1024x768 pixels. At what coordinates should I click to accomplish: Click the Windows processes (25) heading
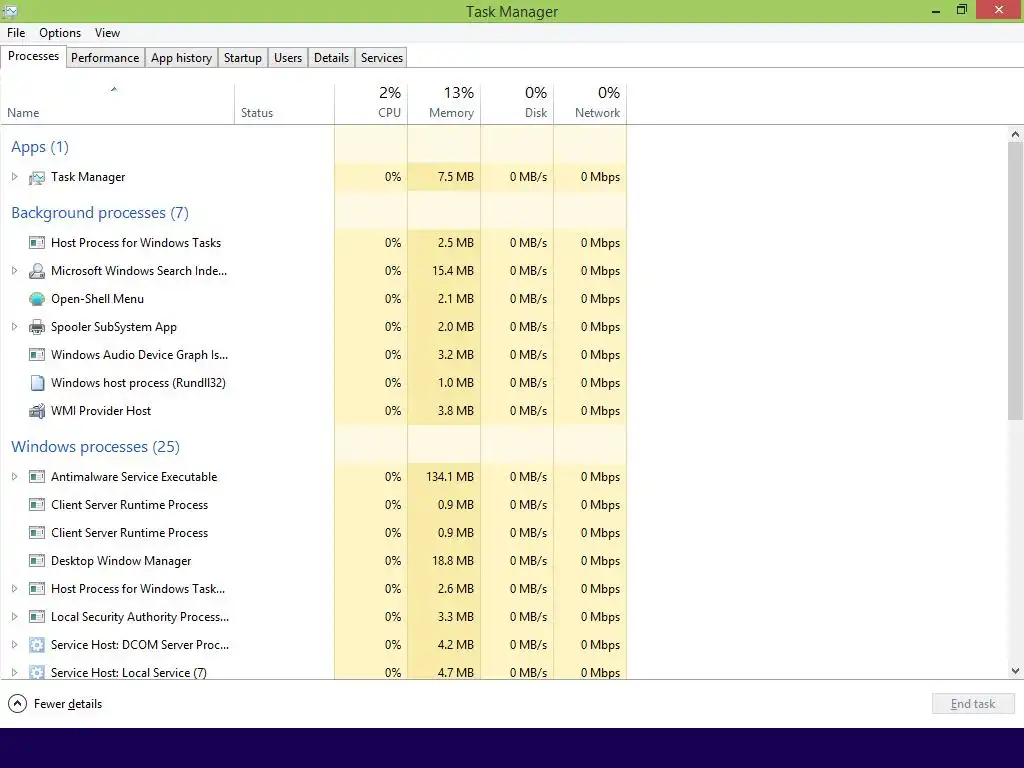95,447
